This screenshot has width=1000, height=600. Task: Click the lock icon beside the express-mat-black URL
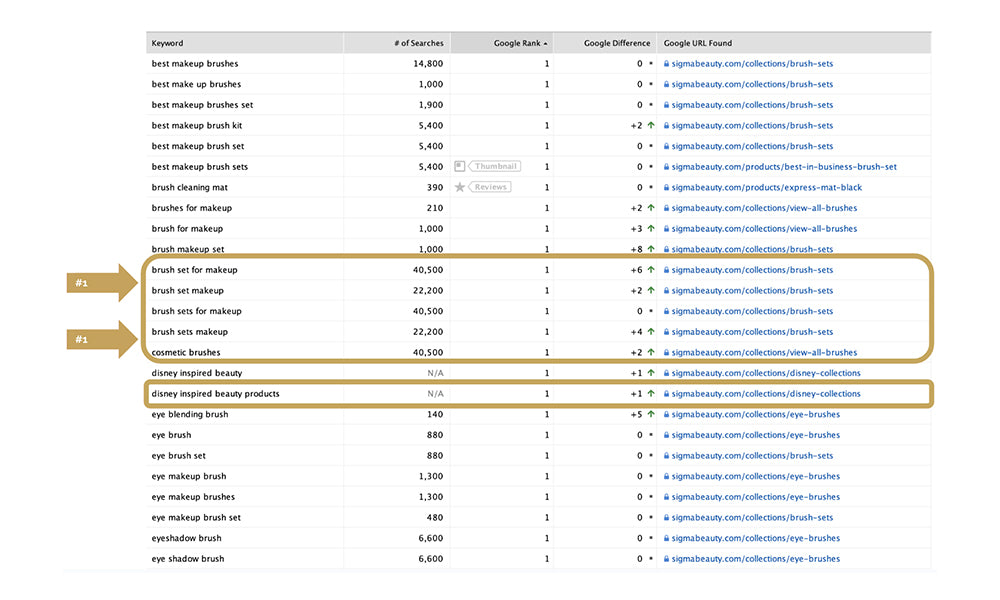tap(666, 188)
